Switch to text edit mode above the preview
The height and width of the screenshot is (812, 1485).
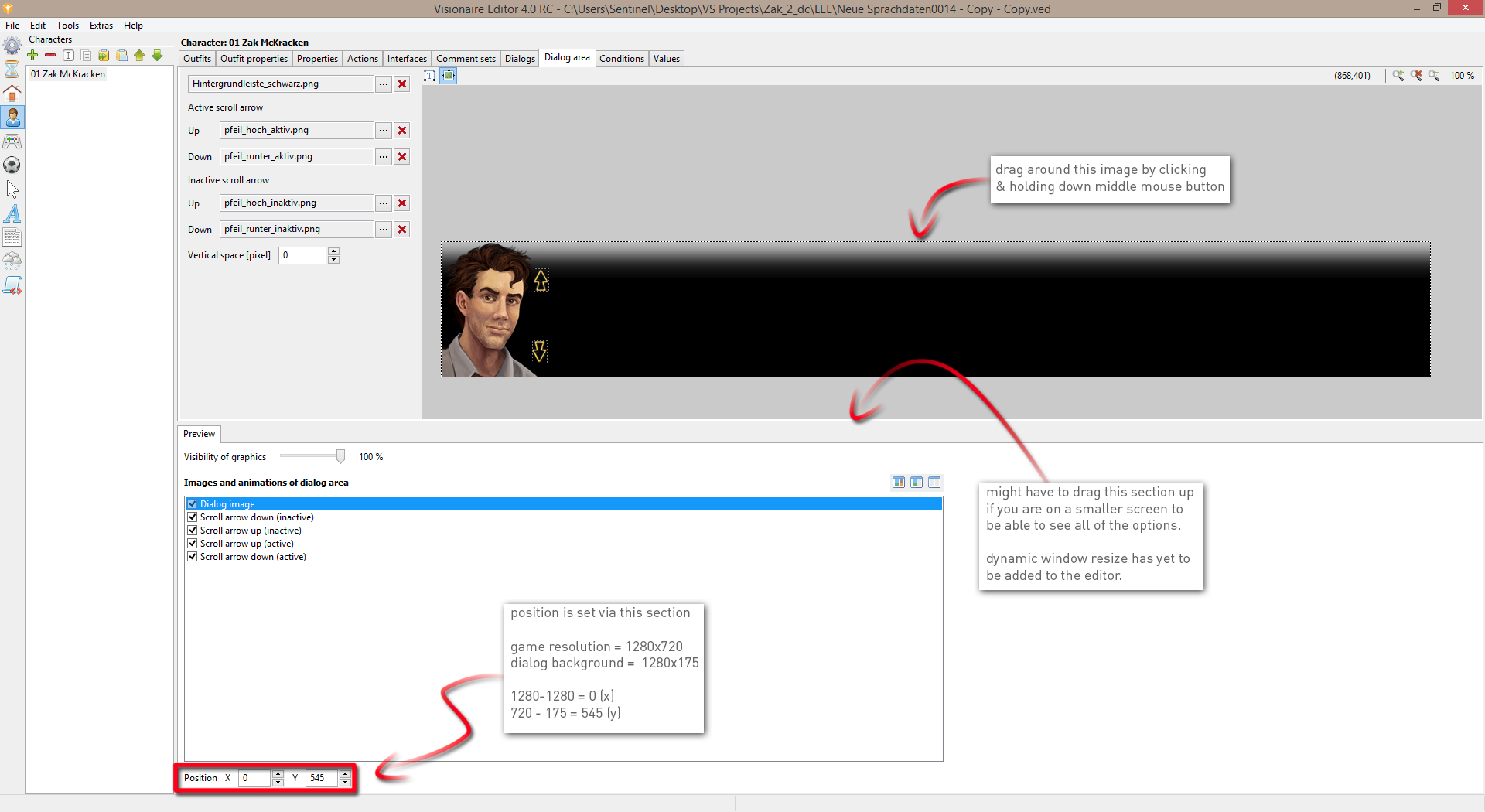coord(430,75)
